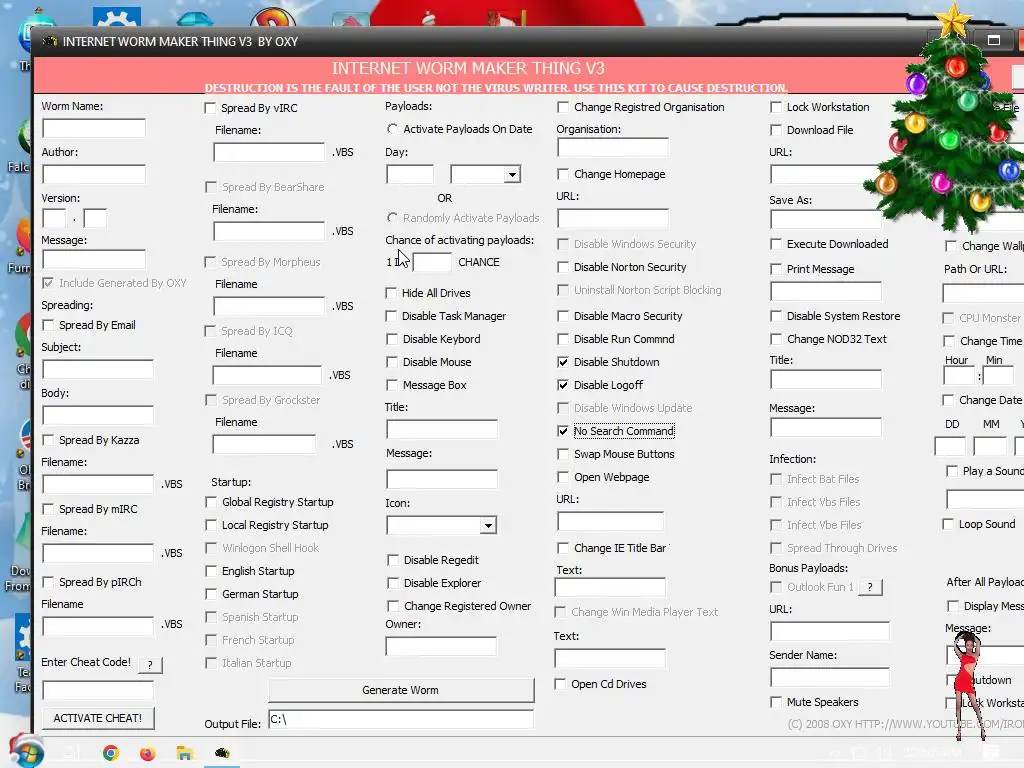Image resolution: width=1024 pixels, height=768 pixels.
Task: Tick Mute Speakers checkbox
Action: (776, 702)
